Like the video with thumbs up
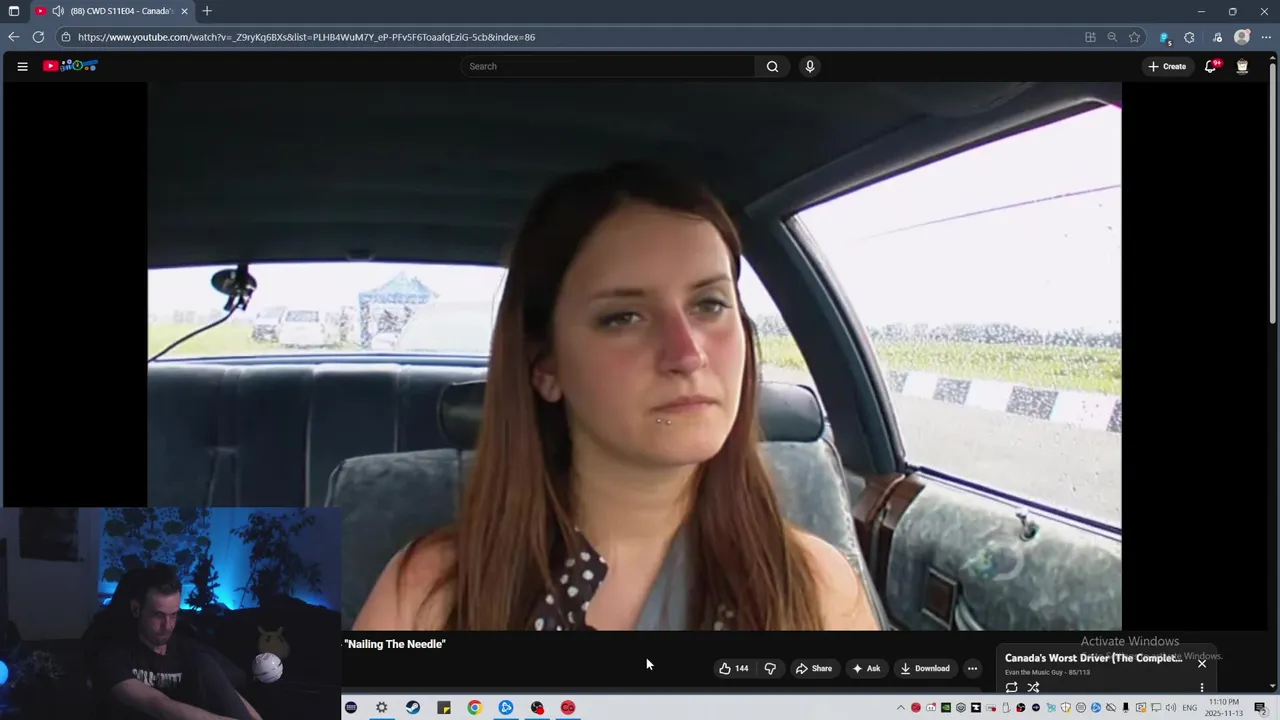Viewport: 1280px width, 720px height. click(x=733, y=668)
